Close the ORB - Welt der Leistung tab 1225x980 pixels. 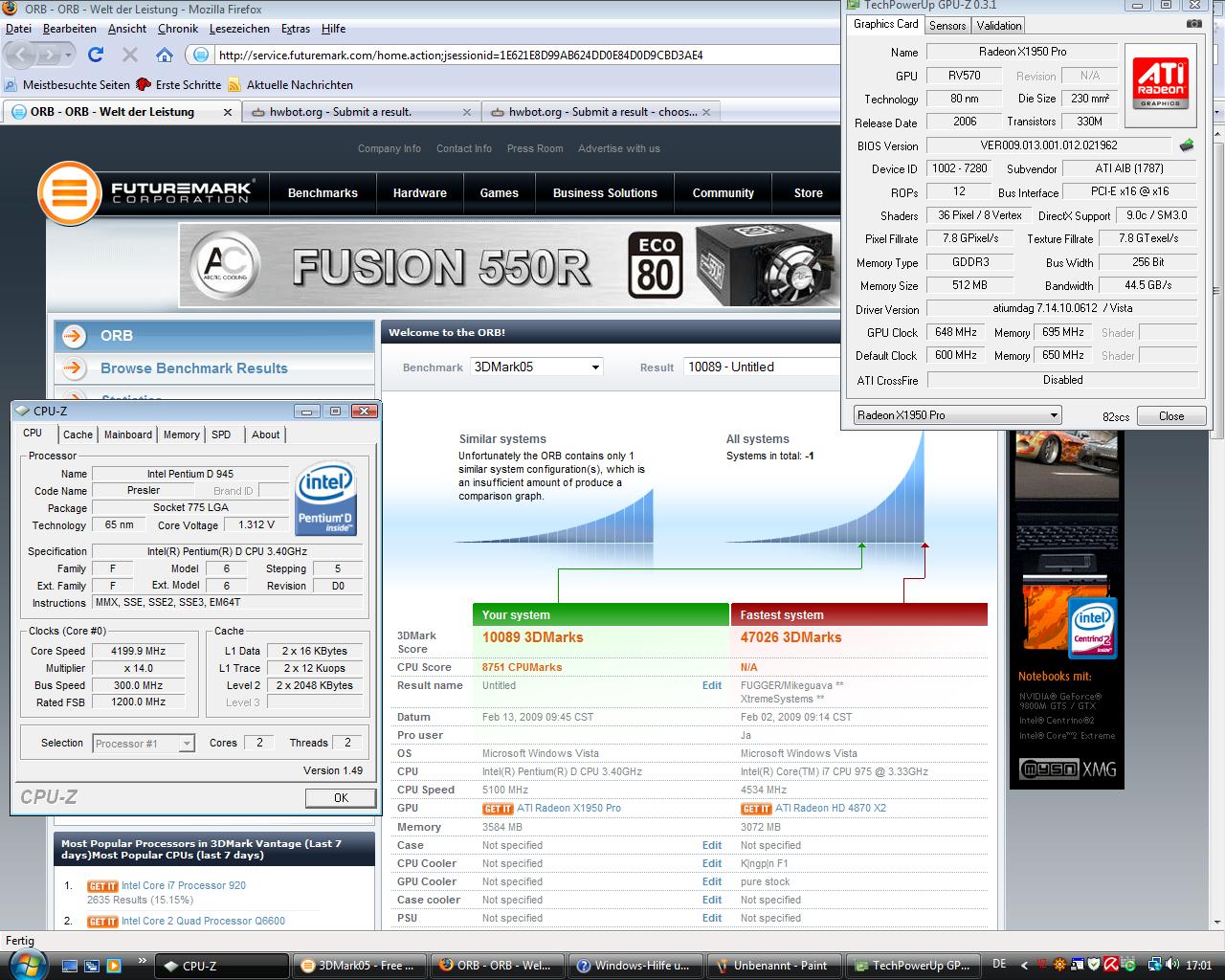pos(228,112)
